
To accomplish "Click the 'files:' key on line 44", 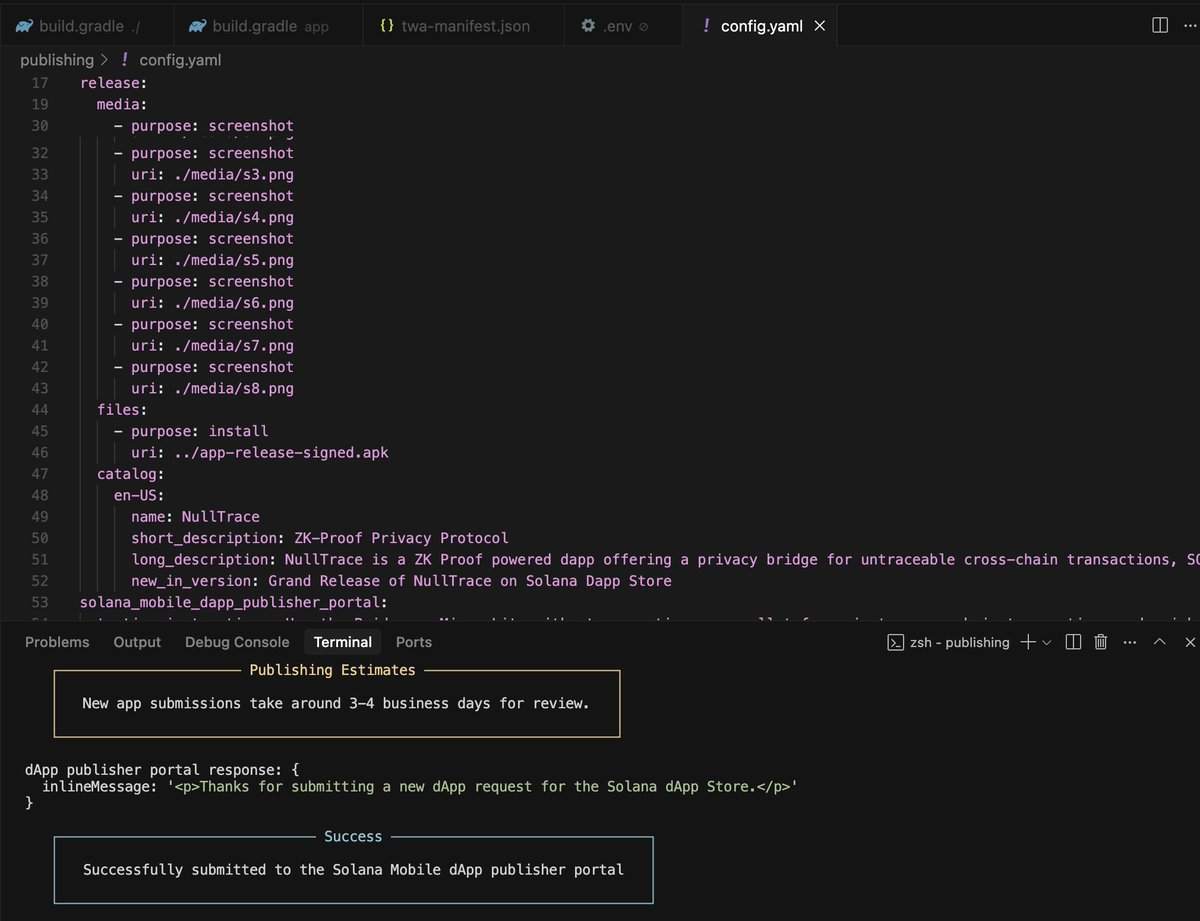I will 122,410.
